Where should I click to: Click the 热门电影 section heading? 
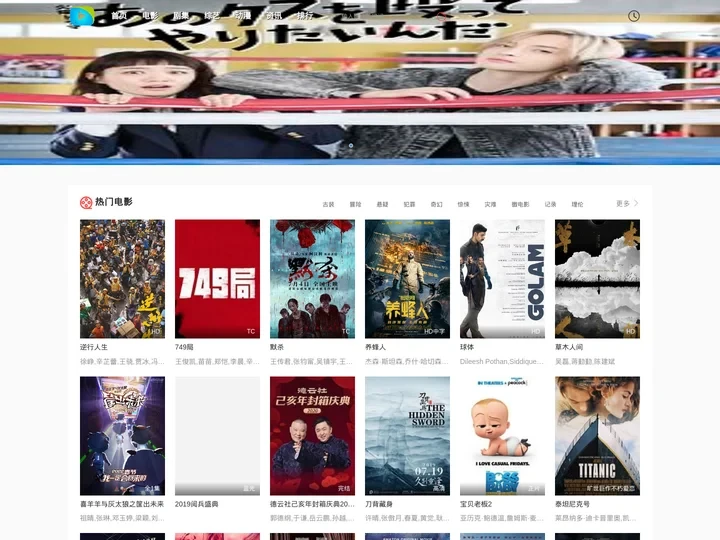(113, 202)
